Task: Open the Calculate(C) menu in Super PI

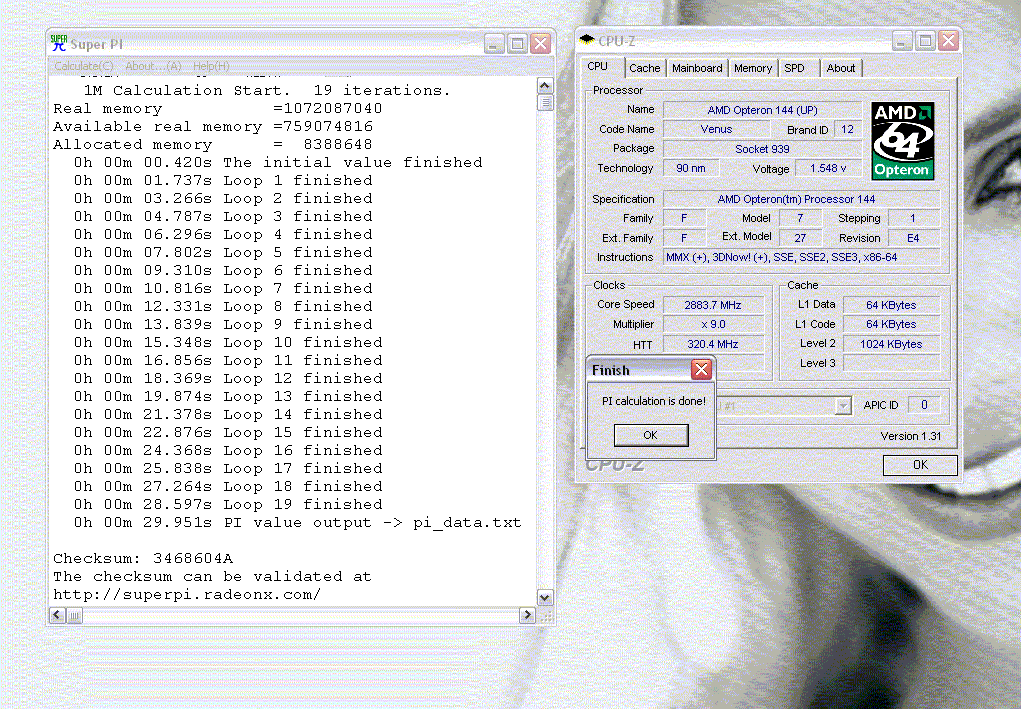Action: [83, 66]
